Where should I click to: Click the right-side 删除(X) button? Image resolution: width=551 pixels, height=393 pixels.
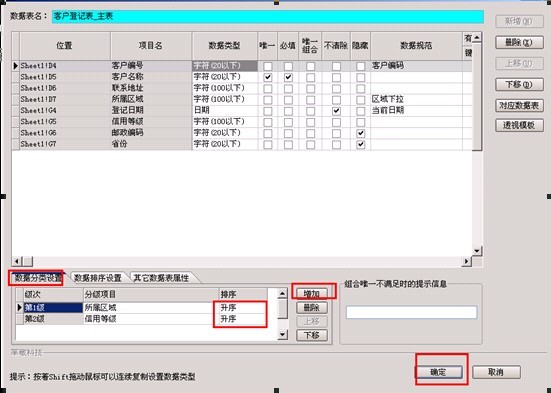519,43
